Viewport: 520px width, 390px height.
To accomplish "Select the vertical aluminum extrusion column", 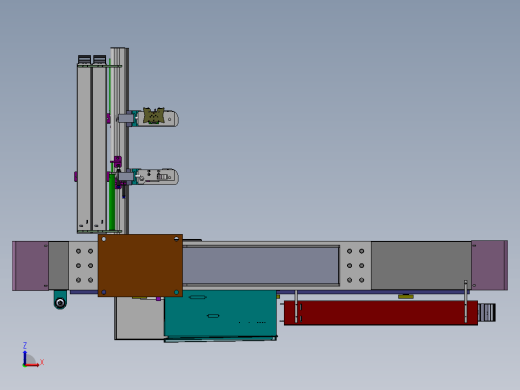I will (x=120, y=141).
